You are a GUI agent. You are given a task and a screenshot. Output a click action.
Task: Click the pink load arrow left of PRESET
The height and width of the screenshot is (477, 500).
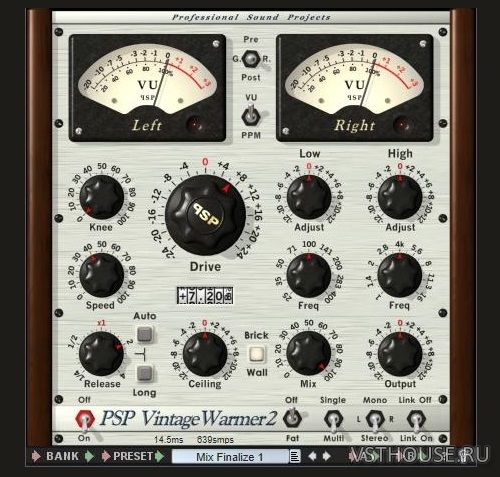(x=106, y=456)
